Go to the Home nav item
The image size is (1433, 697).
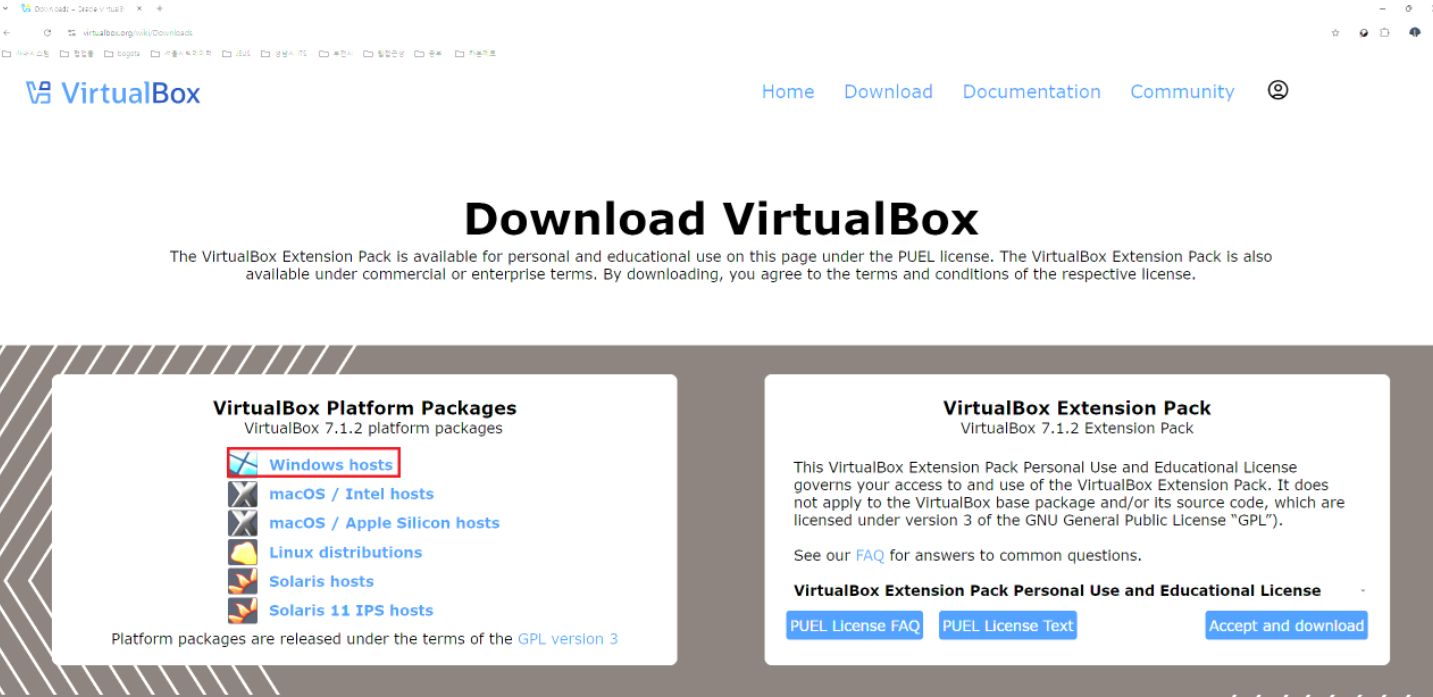coord(788,91)
